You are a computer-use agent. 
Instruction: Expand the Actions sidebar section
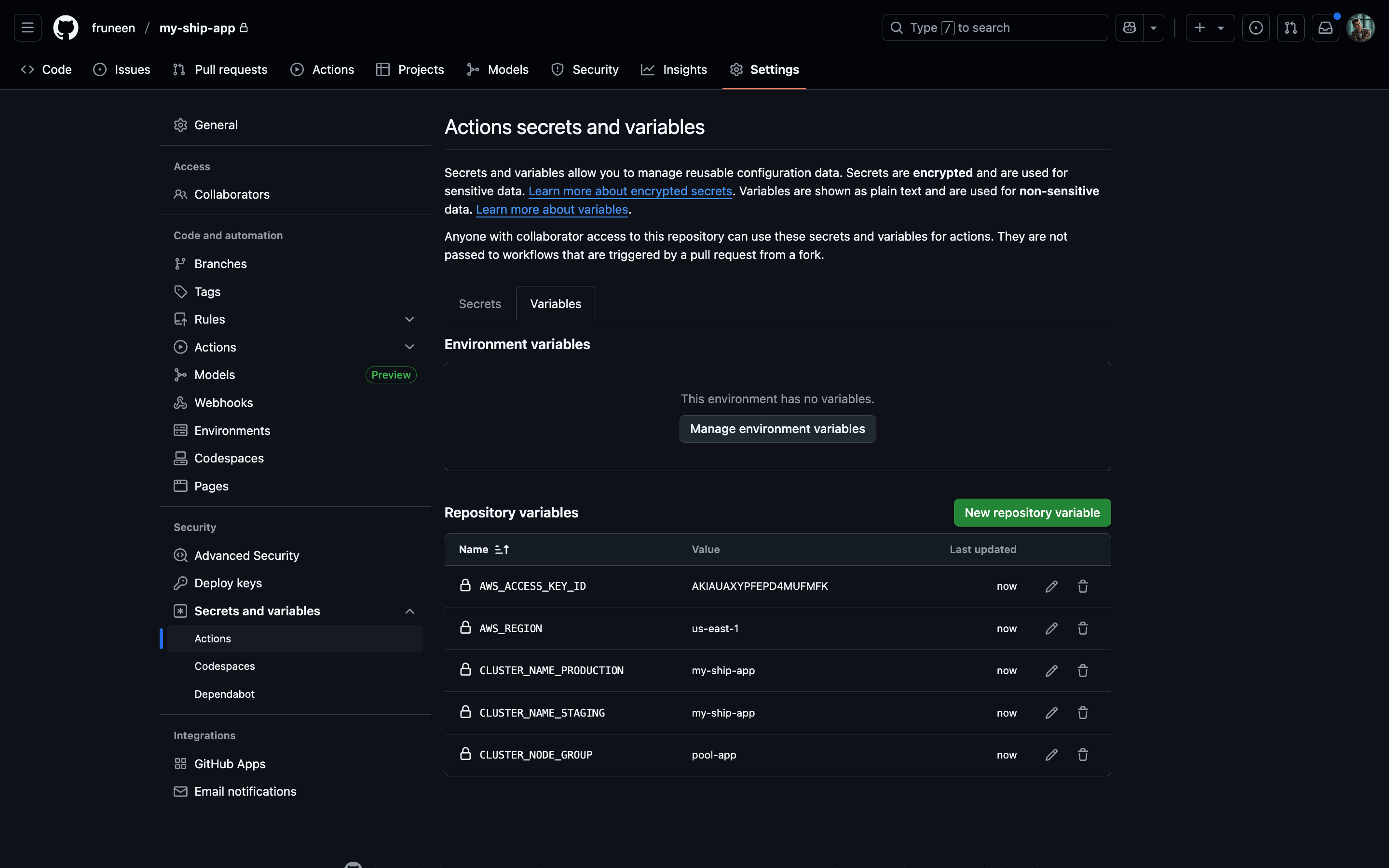pos(409,347)
